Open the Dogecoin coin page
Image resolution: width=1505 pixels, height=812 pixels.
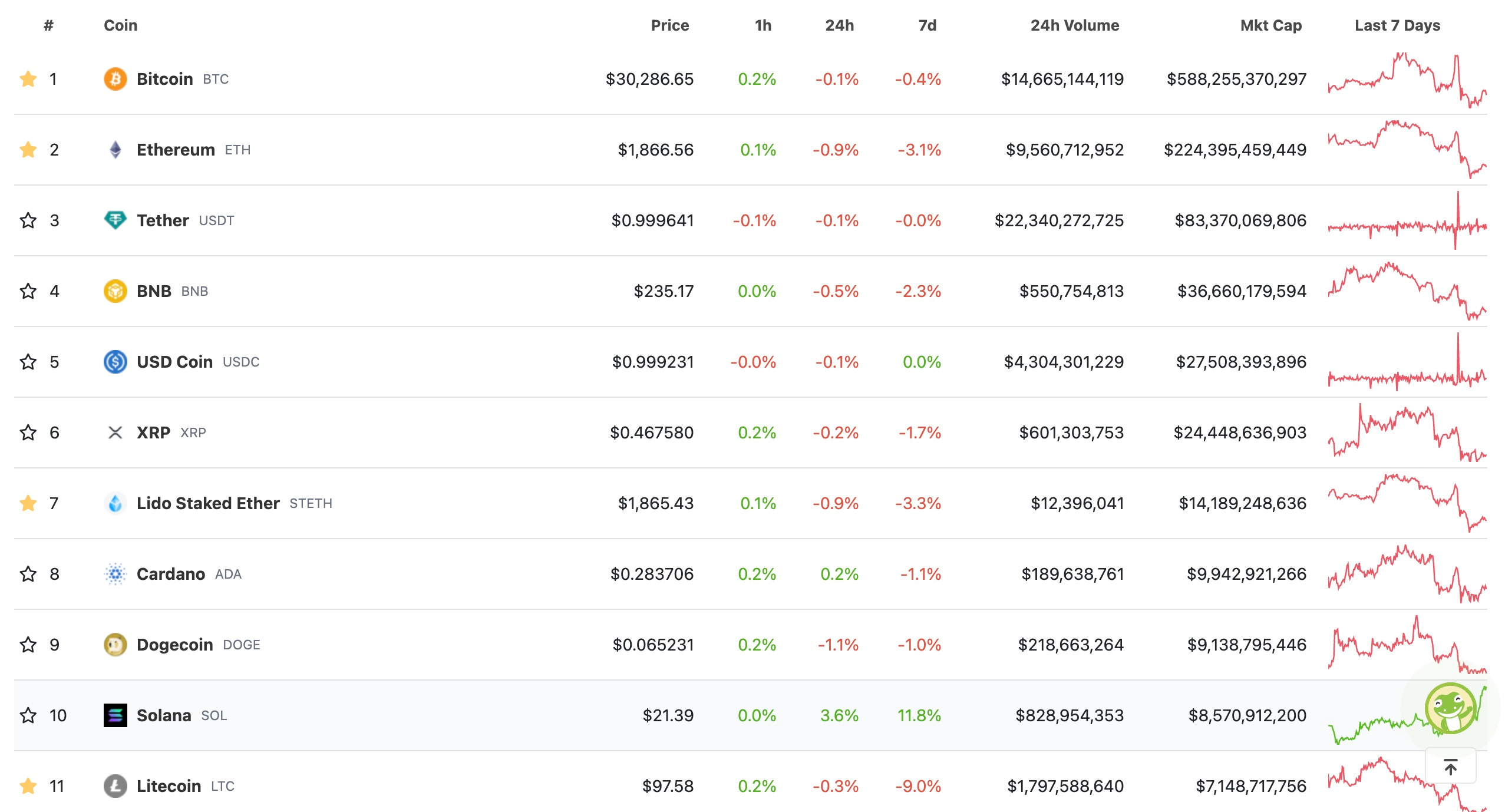(x=175, y=645)
